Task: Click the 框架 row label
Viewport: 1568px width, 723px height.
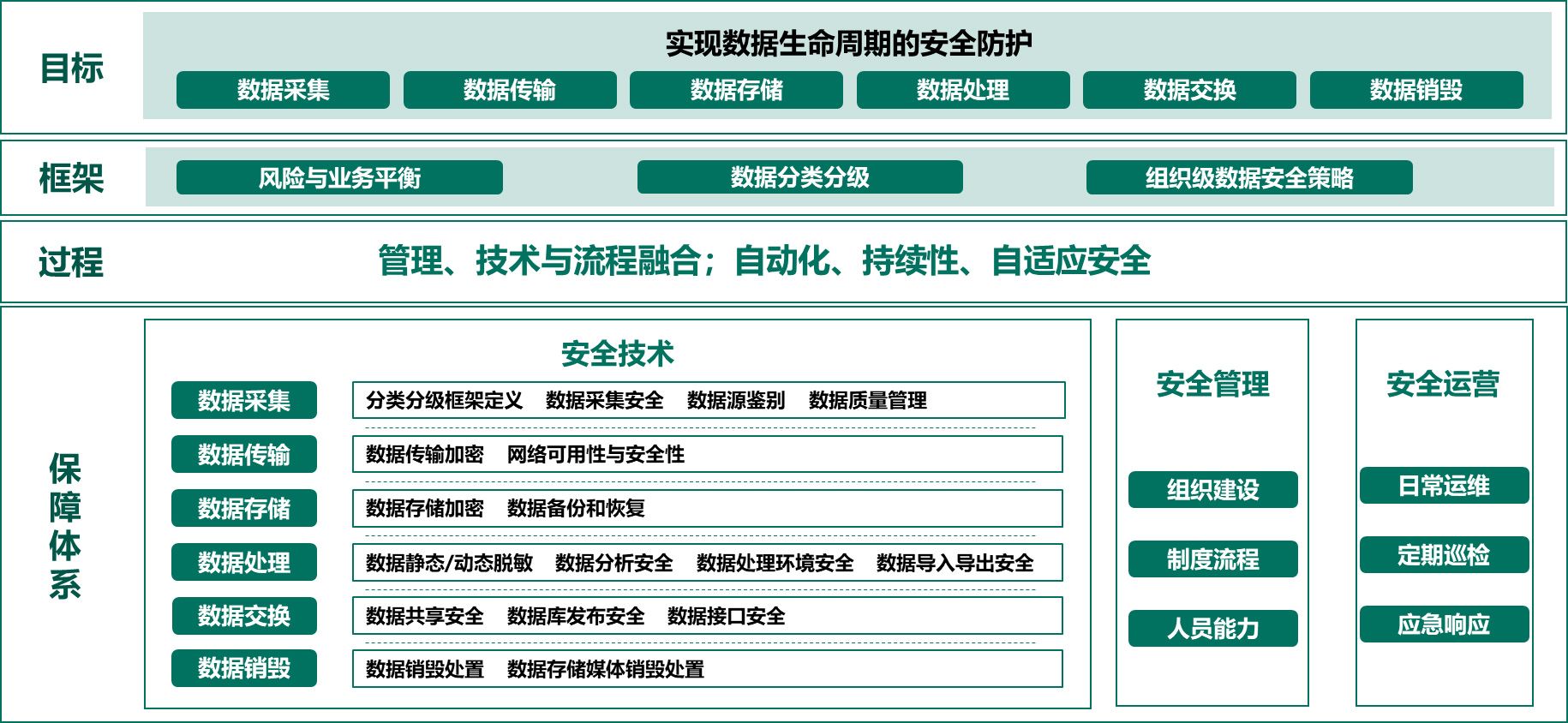Action: (71, 178)
